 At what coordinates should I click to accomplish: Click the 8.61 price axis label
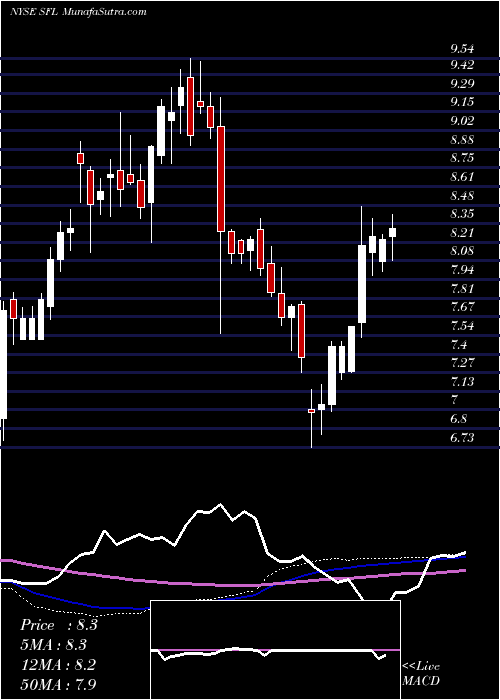pyautogui.click(x=462, y=177)
